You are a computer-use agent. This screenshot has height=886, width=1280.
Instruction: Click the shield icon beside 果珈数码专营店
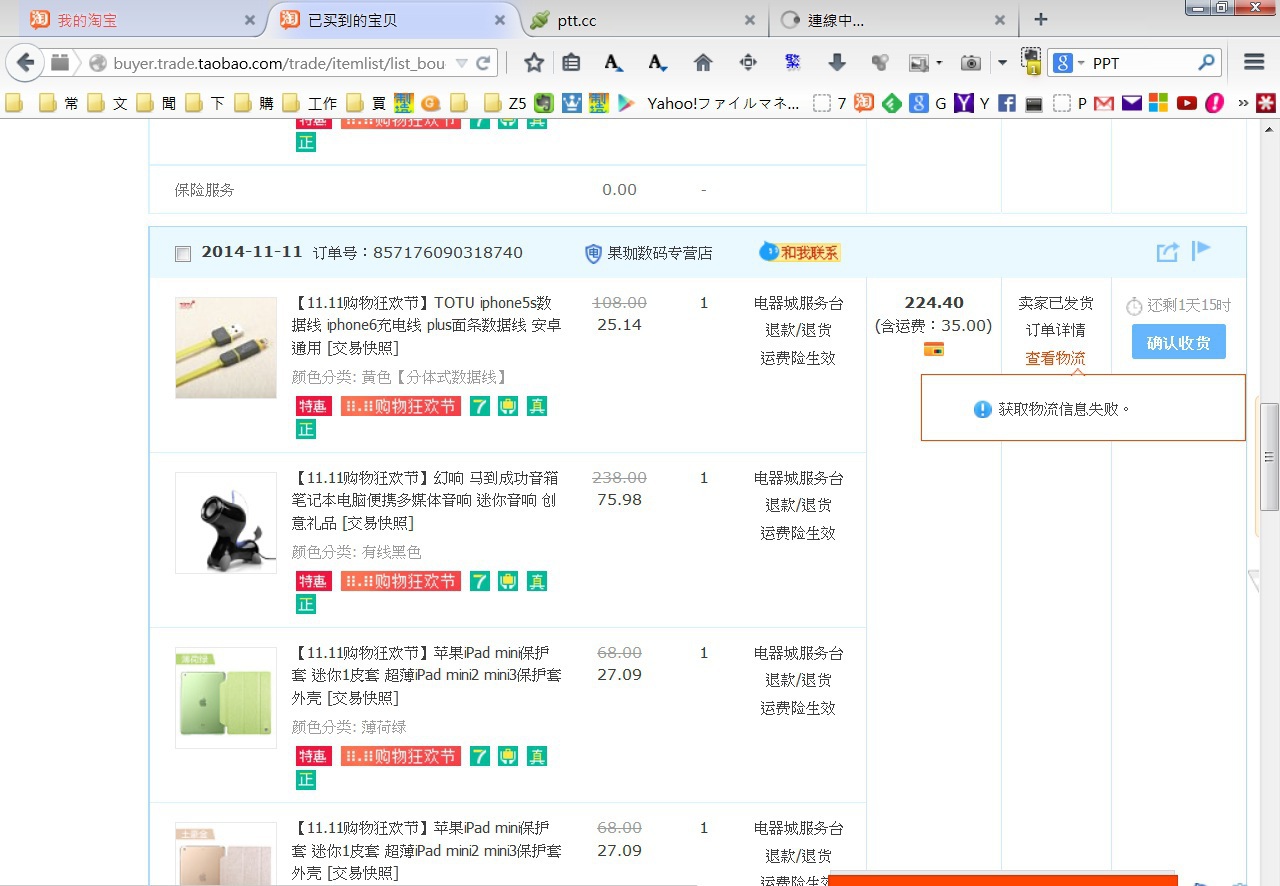593,253
